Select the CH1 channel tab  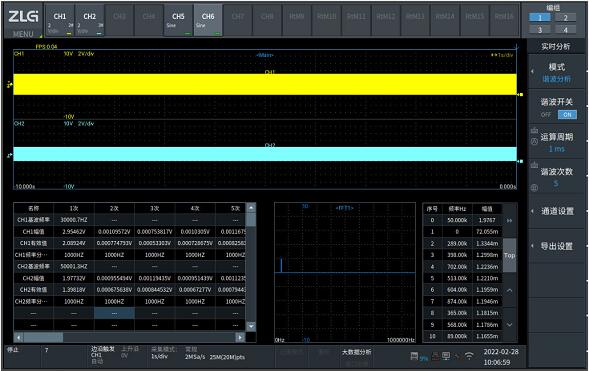pos(60,21)
